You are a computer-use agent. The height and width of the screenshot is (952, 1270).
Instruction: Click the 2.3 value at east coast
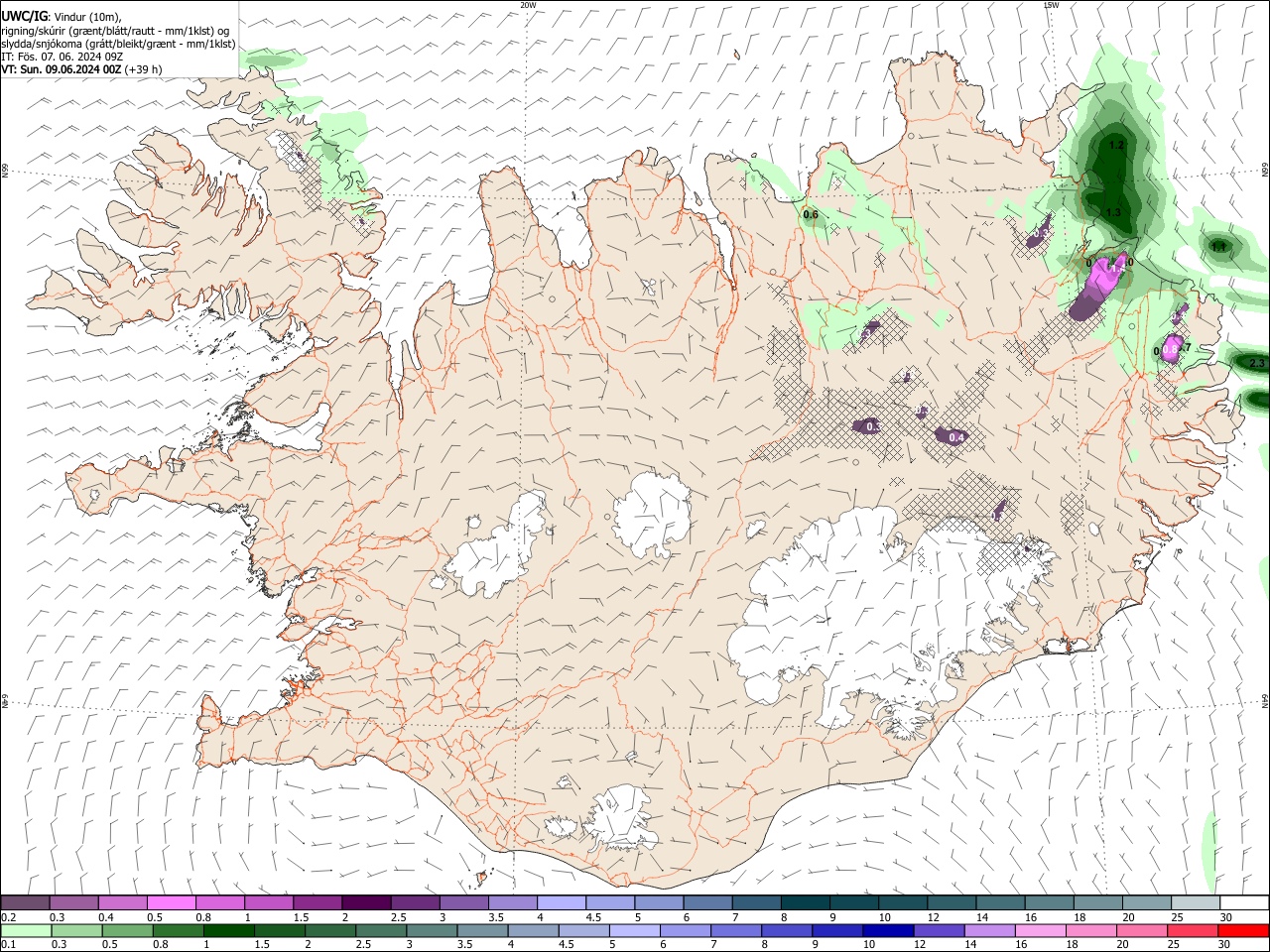(x=1257, y=363)
